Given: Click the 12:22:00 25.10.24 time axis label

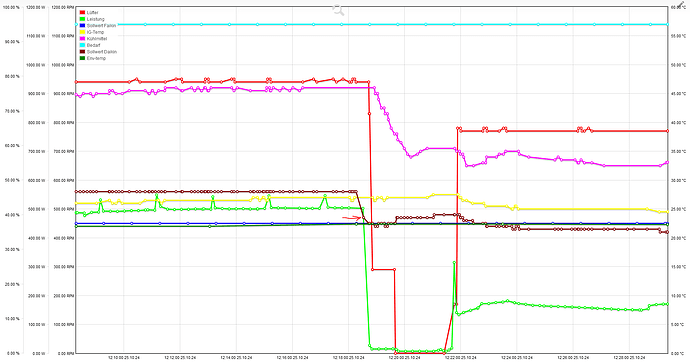Looking at the screenshot, I should (461, 358).
